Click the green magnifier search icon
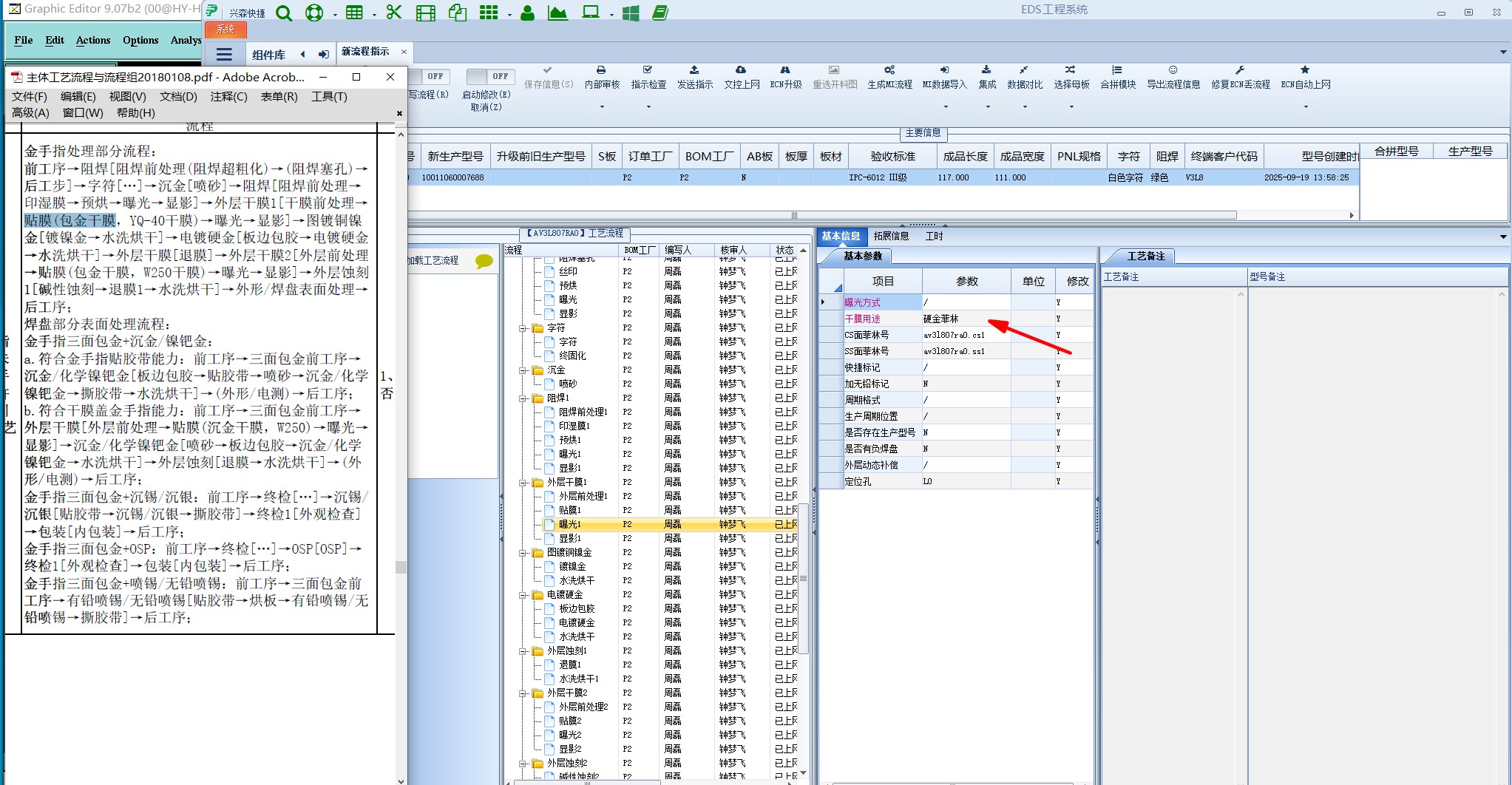Viewport: 1512px width, 785px height. 283,13
